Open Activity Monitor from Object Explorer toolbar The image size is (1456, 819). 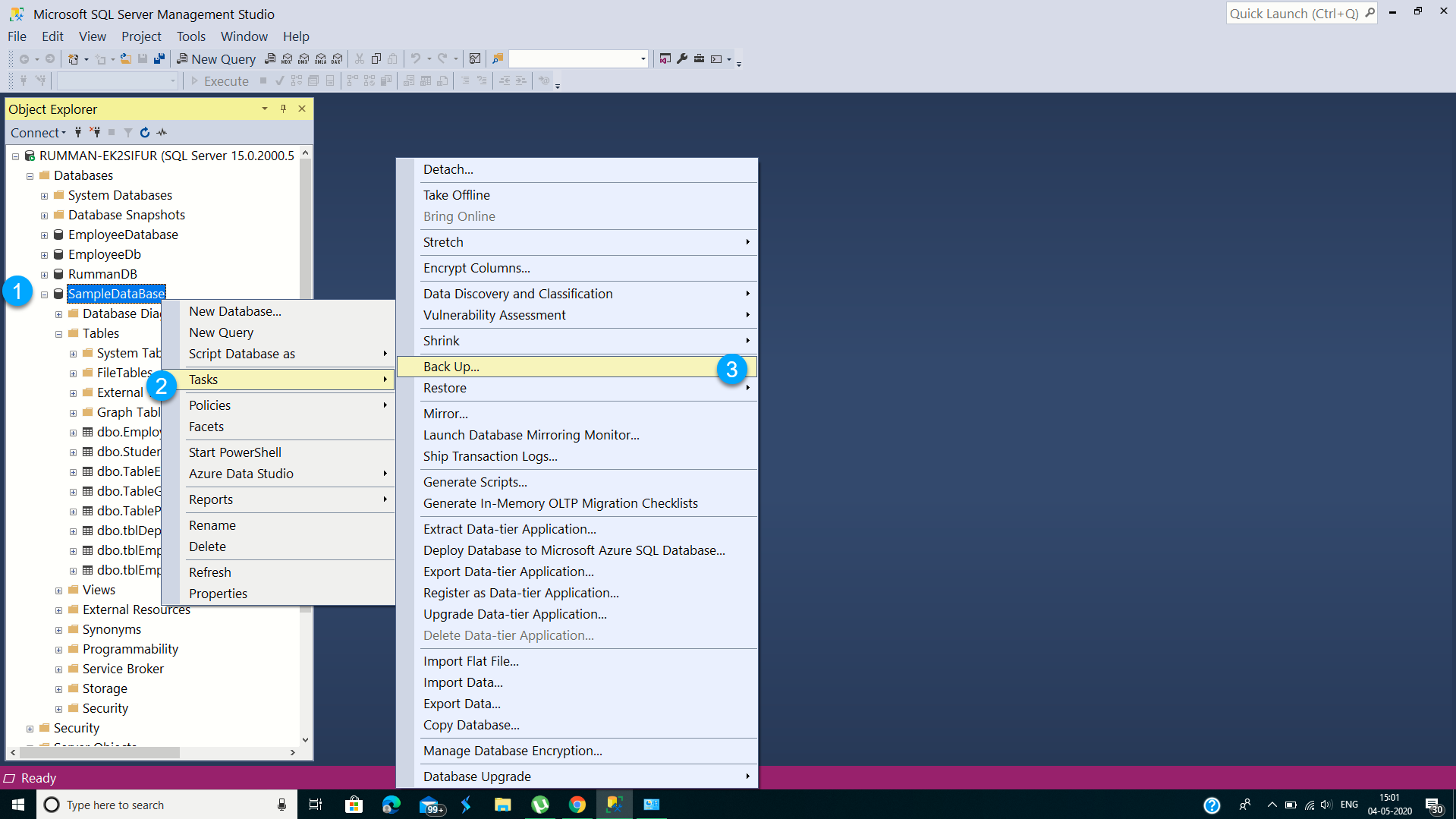162,132
